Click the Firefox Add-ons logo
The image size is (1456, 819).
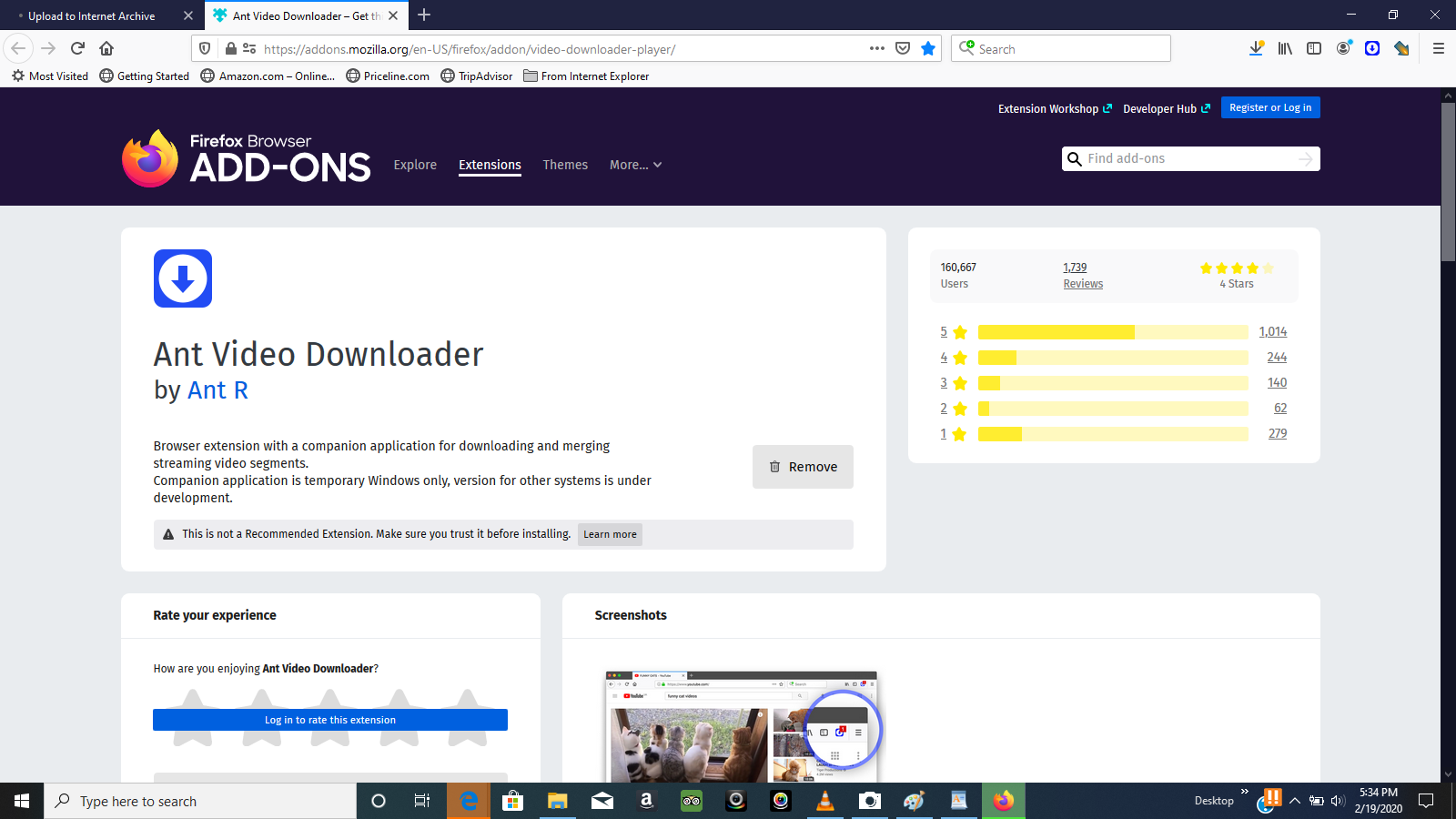tap(246, 157)
